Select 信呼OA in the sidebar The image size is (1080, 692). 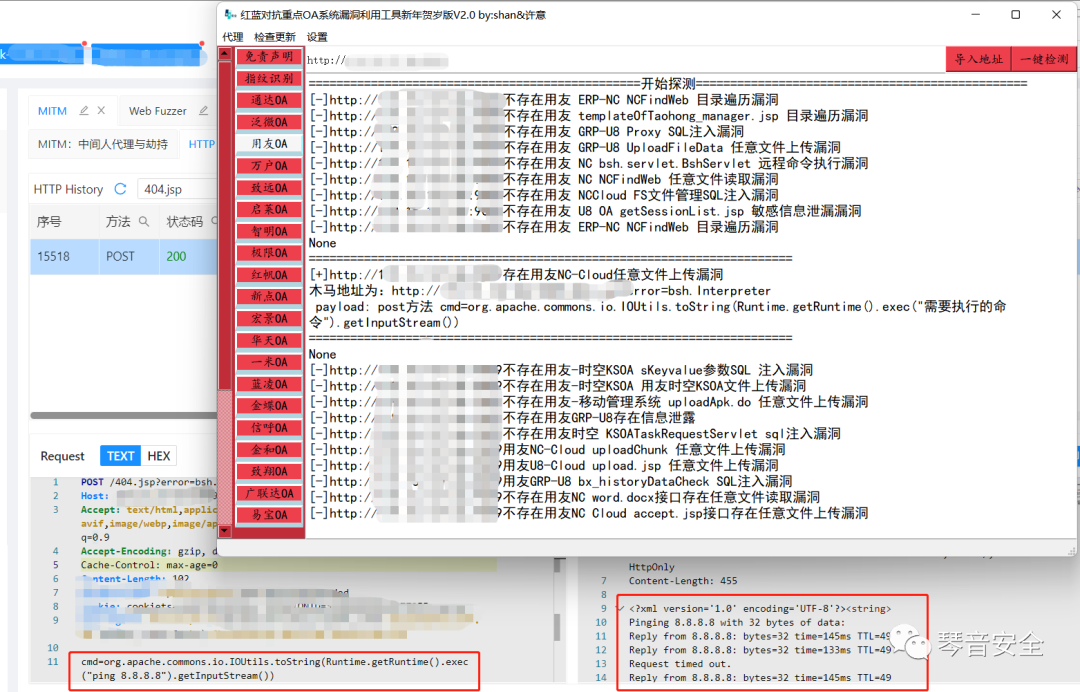(269, 428)
